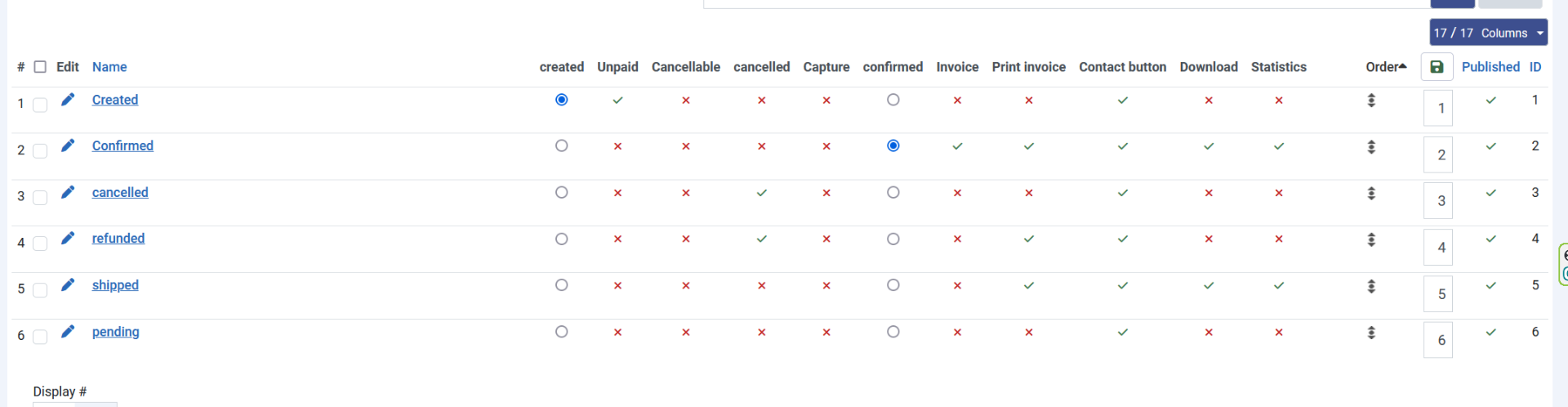Screen dimensions: 1568x407
Task: Open the Display # dropdown selector
Action: (74, 404)
